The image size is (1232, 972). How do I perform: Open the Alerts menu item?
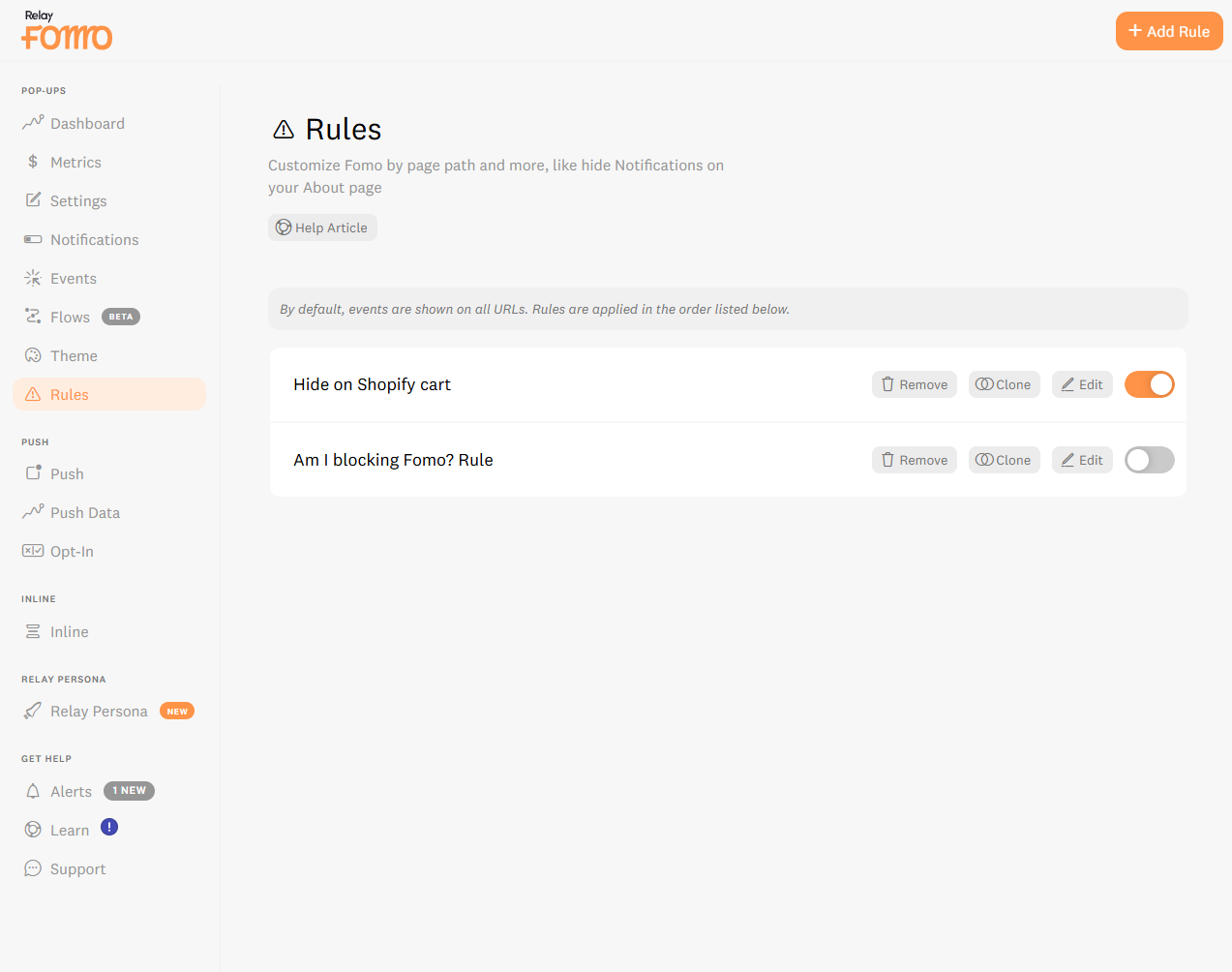point(109,791)
